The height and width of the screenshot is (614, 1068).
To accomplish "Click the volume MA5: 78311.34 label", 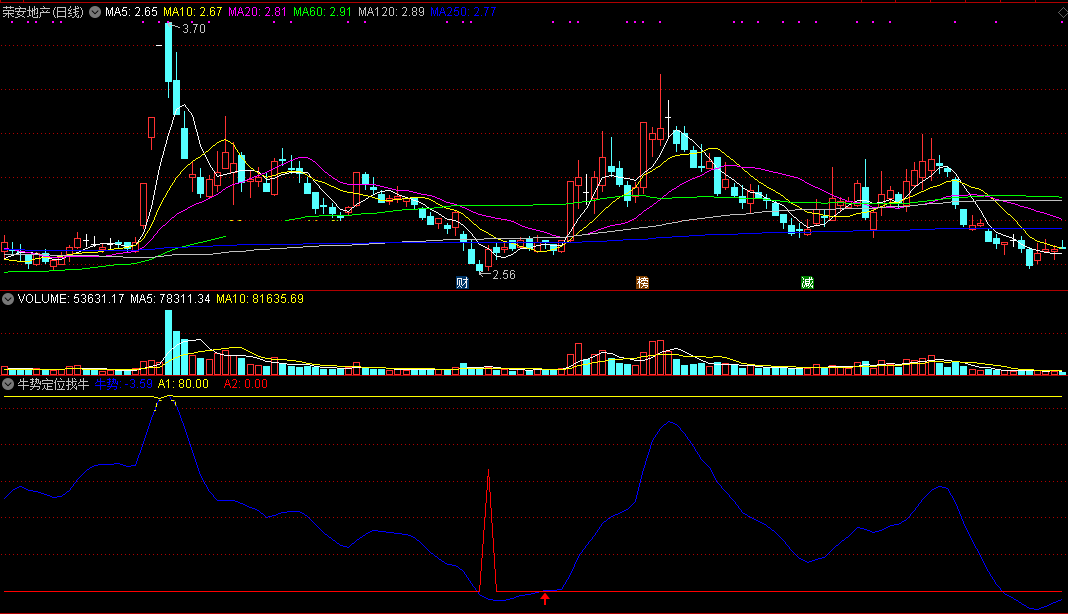I will tap(170, 299).
